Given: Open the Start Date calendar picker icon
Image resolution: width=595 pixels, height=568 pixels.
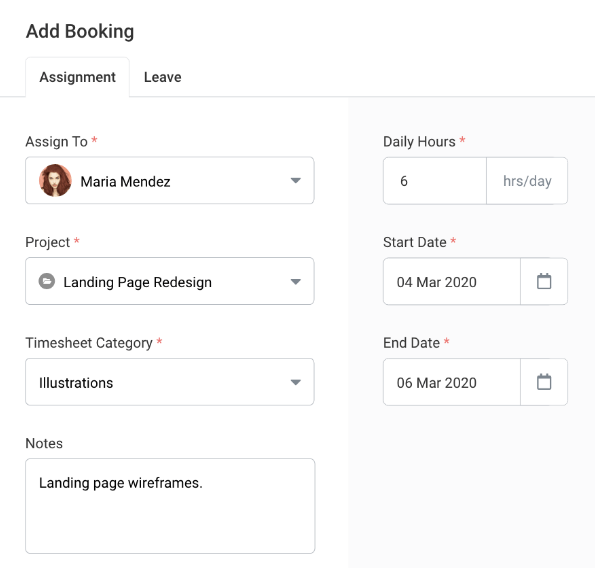Looking at the screenshot, I should point(544,281).
